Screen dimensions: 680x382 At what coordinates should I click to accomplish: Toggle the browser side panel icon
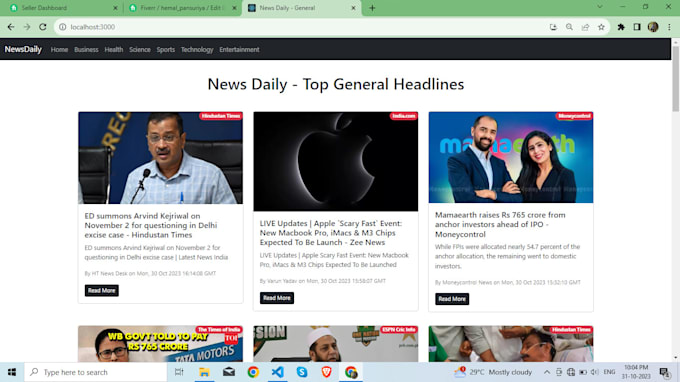click(x=637, y=27)
